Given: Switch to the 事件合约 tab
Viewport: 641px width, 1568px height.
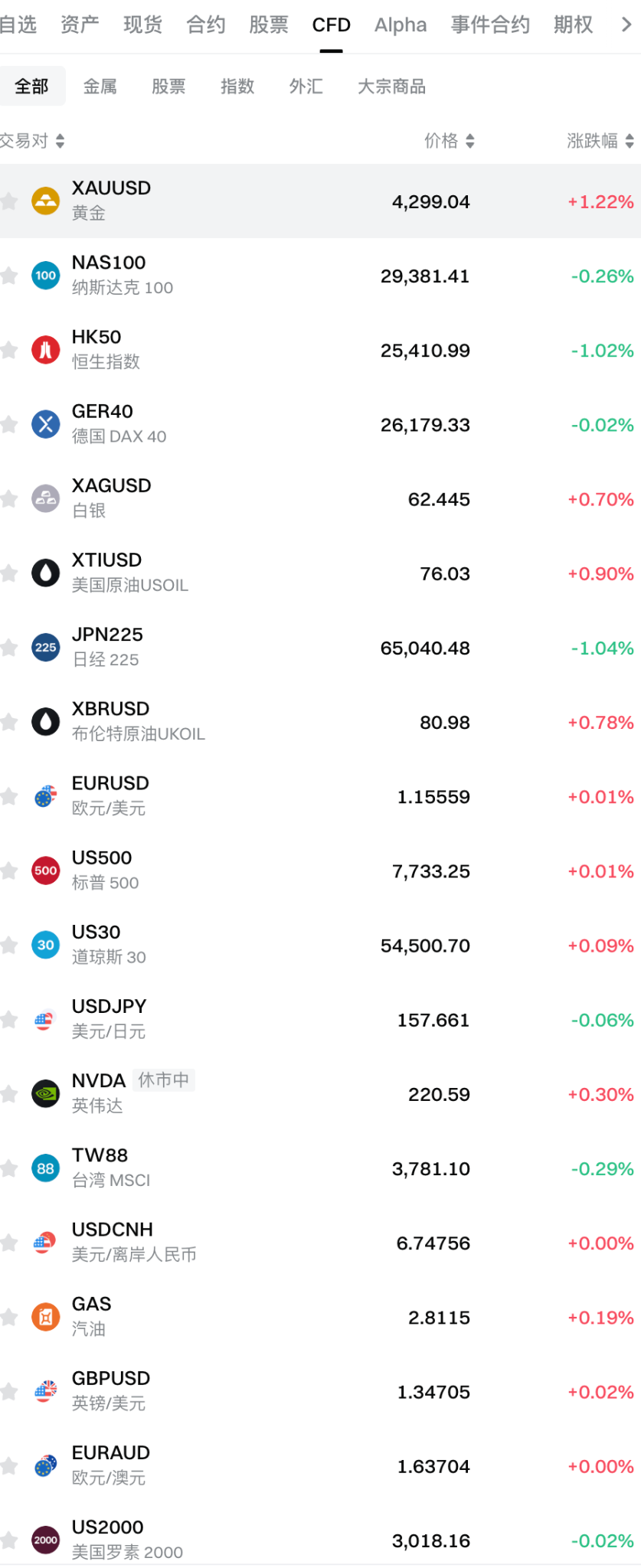Looking at the screenshot, I should pyautogui.click(x=490, y=24).
